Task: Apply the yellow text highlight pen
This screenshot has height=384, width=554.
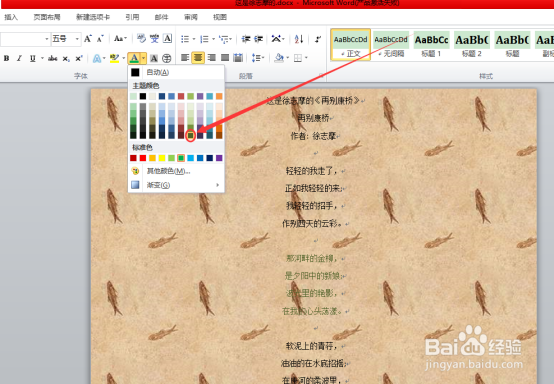Action: pyautogui.click(x=114, y=58)
